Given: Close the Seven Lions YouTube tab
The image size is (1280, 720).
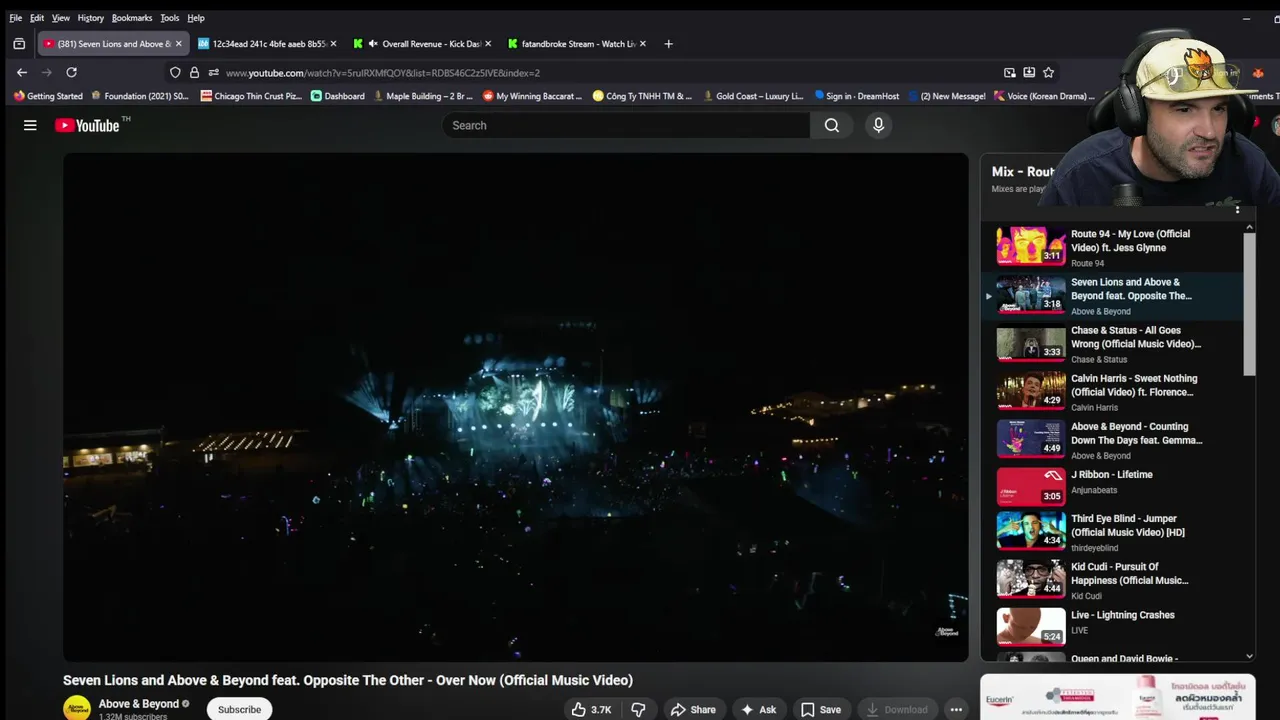Looking at the screenshot, I should 178,44.
